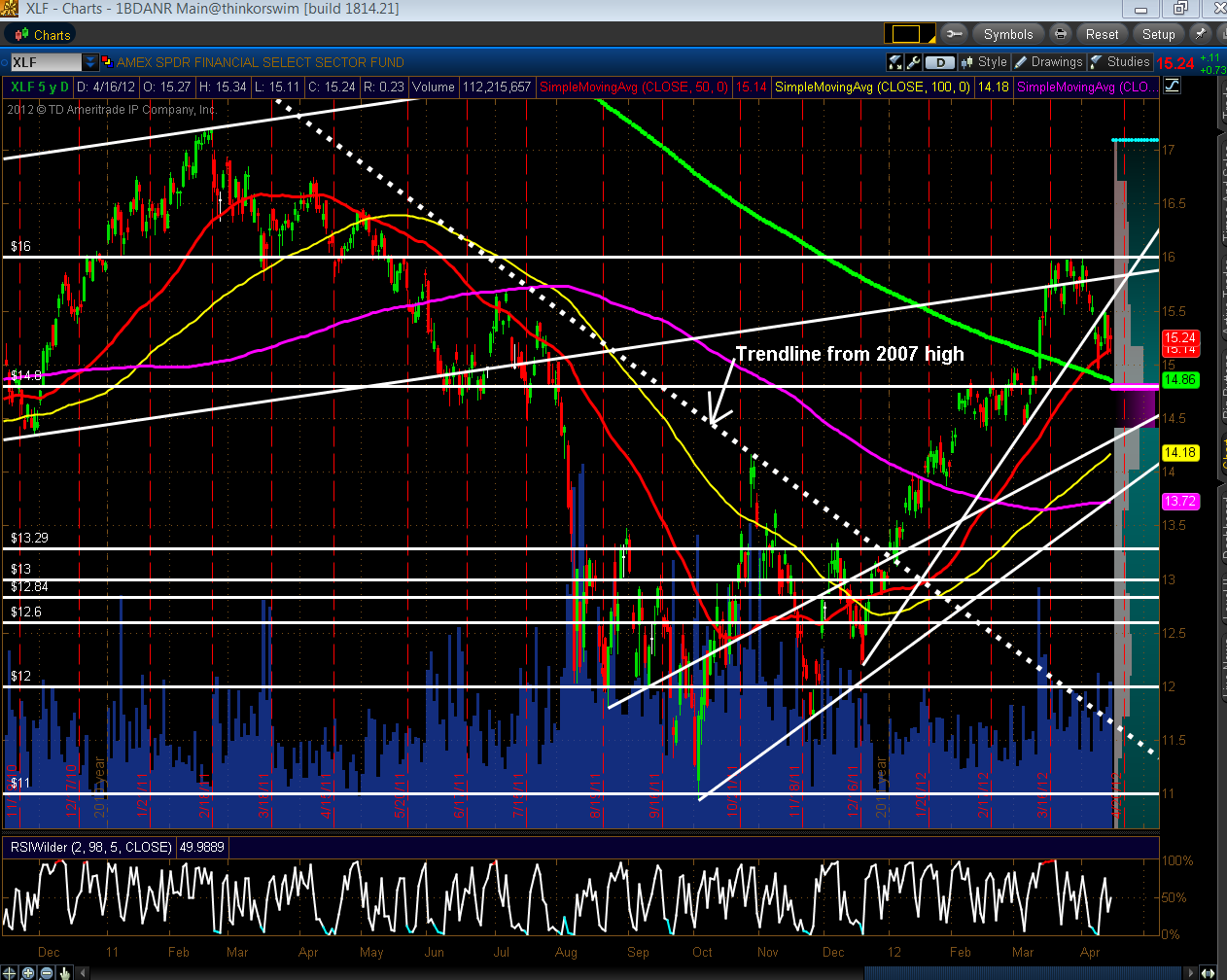Click the 'Trendline from 2007 high' annotation text
The width and height of the screenshot is (1227, 980).
coord(850,354)
